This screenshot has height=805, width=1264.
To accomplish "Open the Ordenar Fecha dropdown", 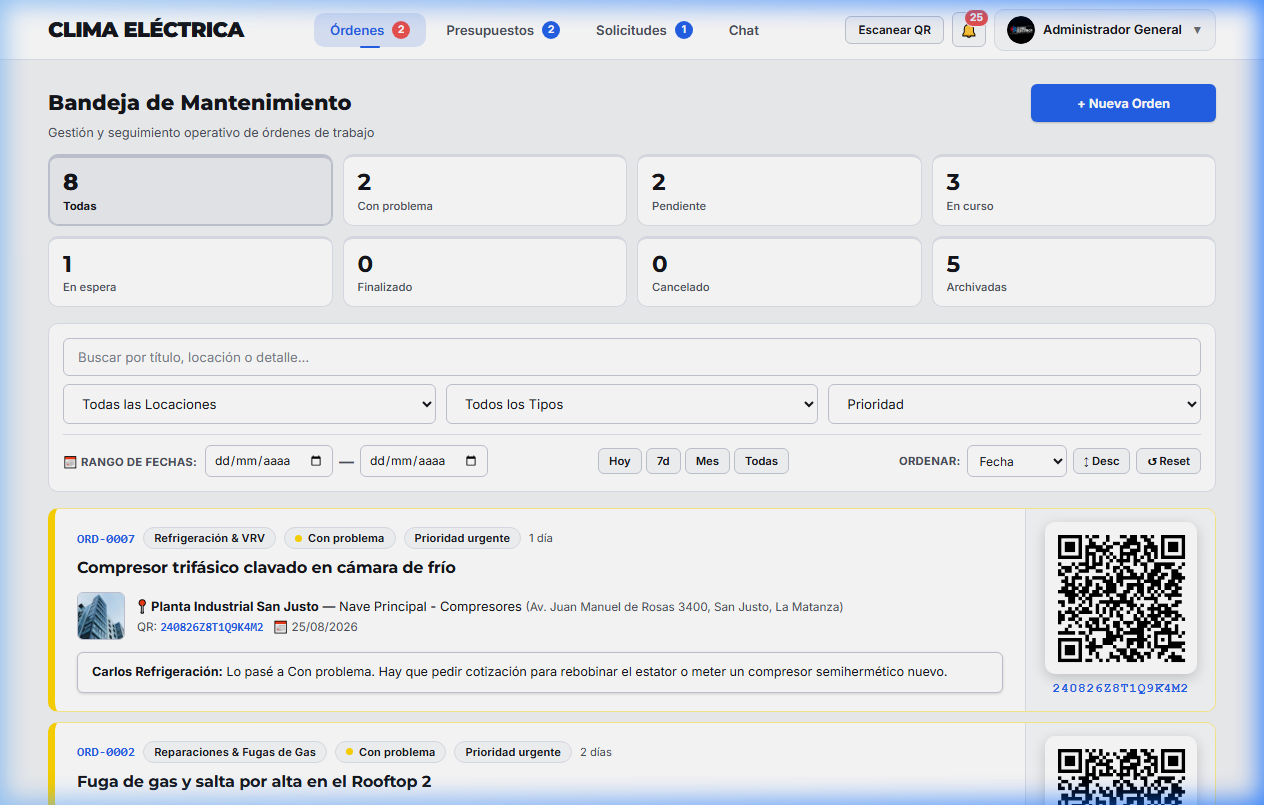I will 1017,461.
